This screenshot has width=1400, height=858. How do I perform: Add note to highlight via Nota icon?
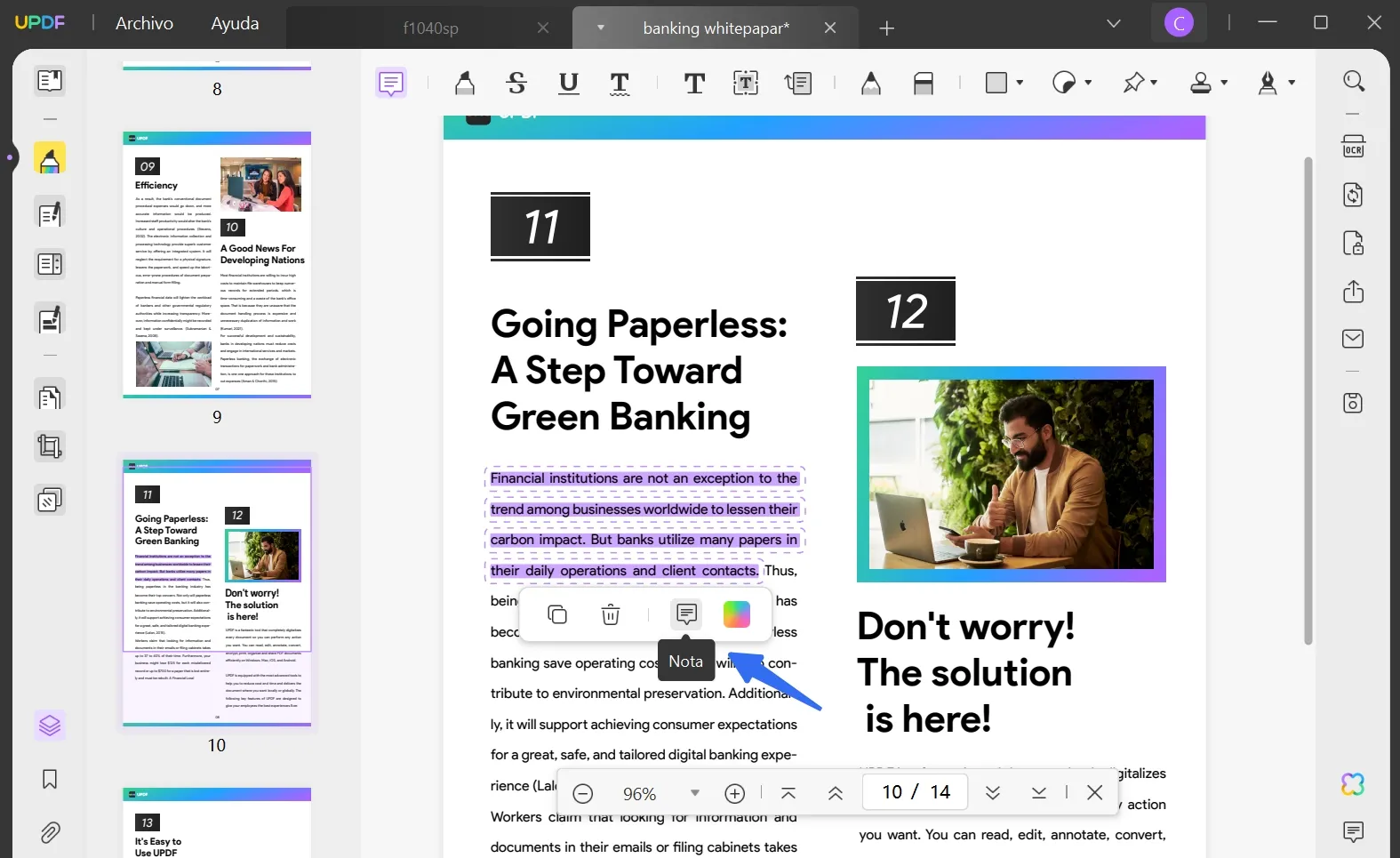click(686, 614)
